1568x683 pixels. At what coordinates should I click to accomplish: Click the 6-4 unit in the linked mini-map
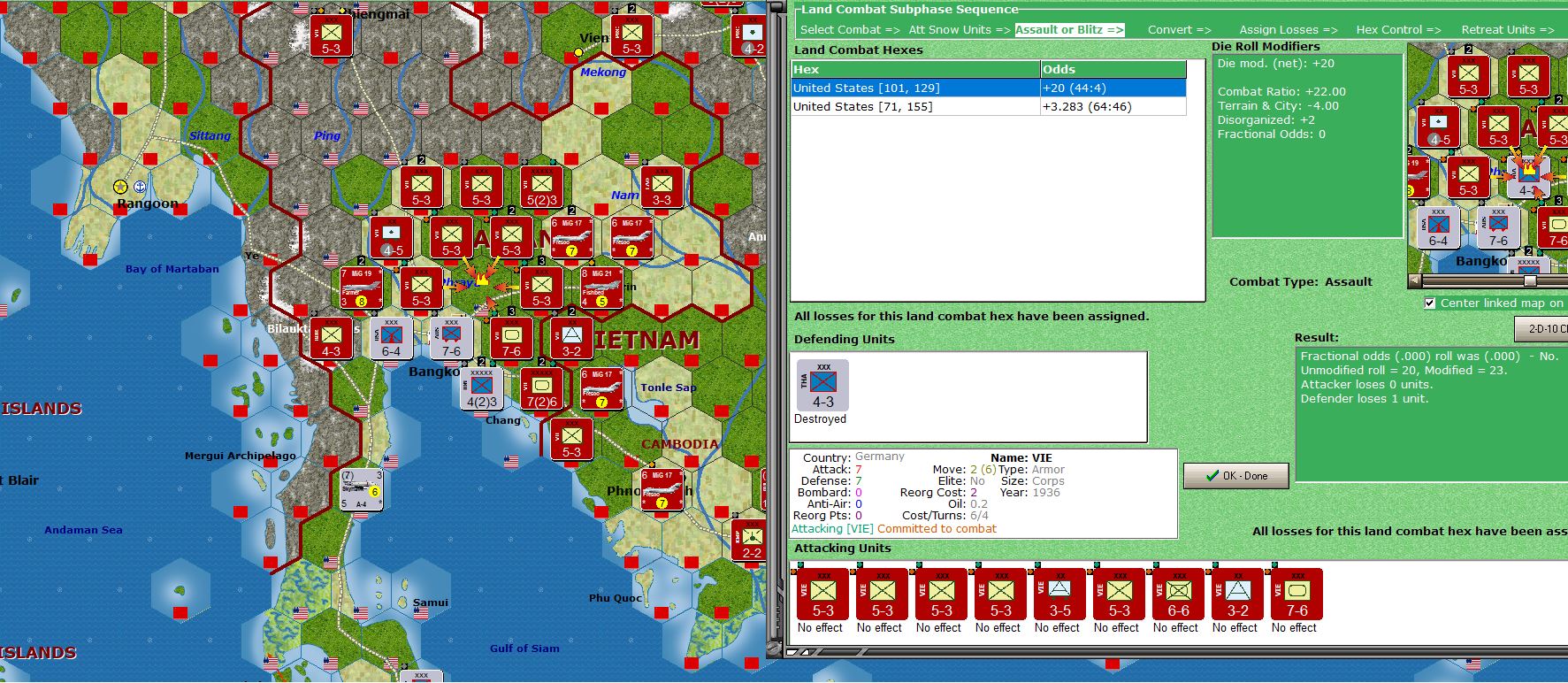(1438, 227)
